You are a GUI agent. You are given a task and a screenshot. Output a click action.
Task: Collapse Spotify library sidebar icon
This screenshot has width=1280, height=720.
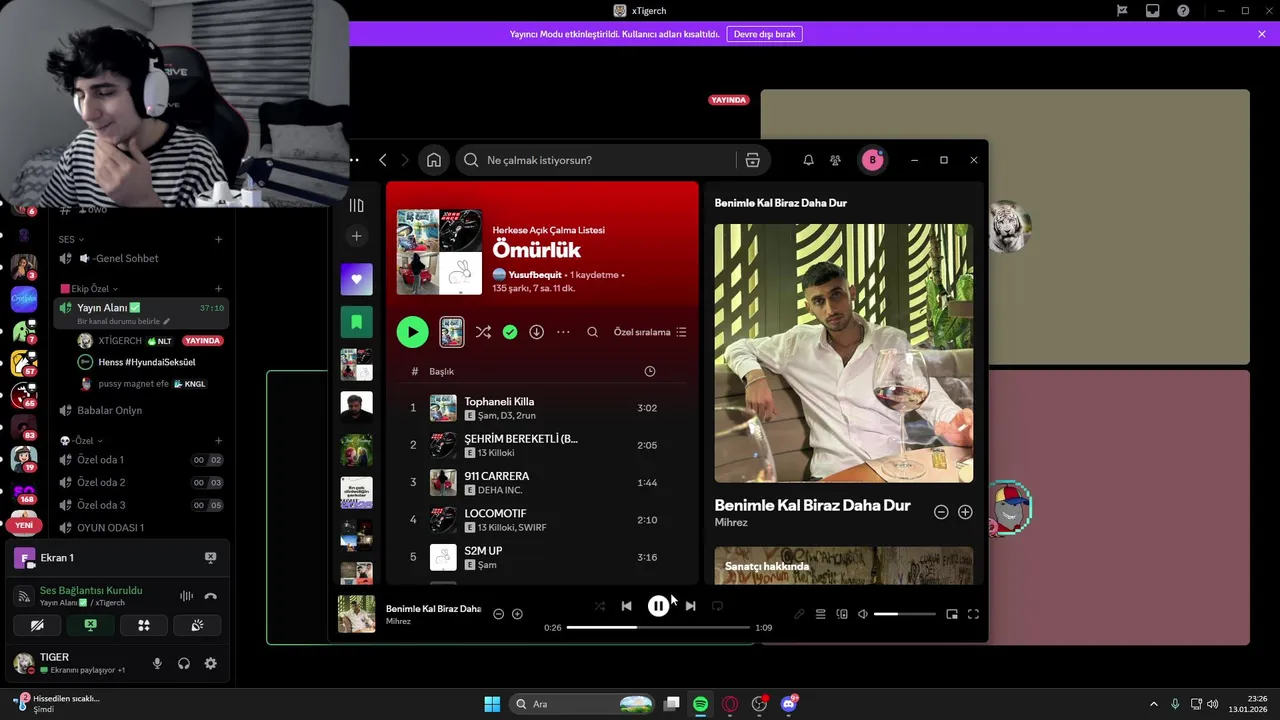pos(356,206)
